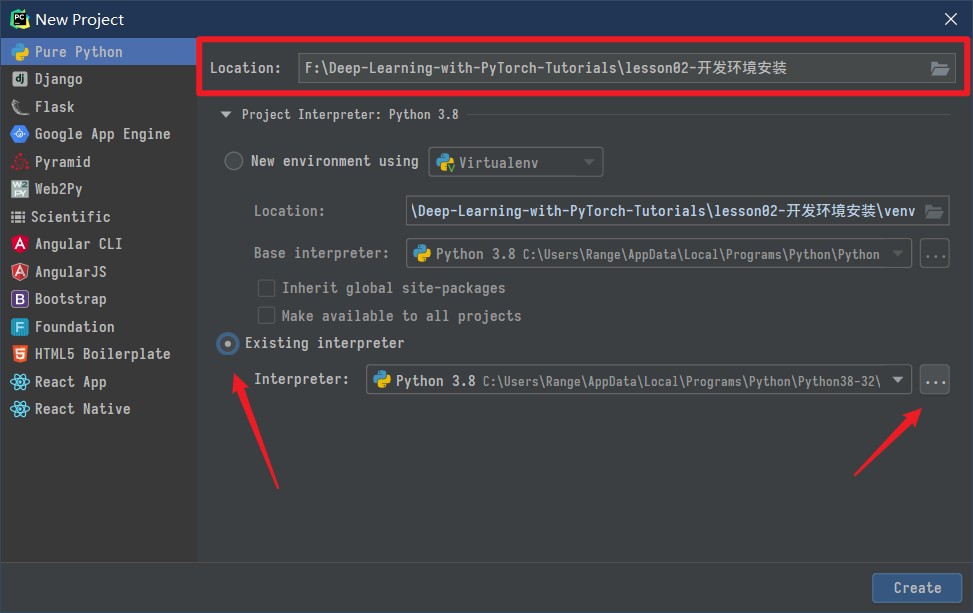Click the project Location path field
The width and height of the screenshot is (973, 613).
(627, 68)
